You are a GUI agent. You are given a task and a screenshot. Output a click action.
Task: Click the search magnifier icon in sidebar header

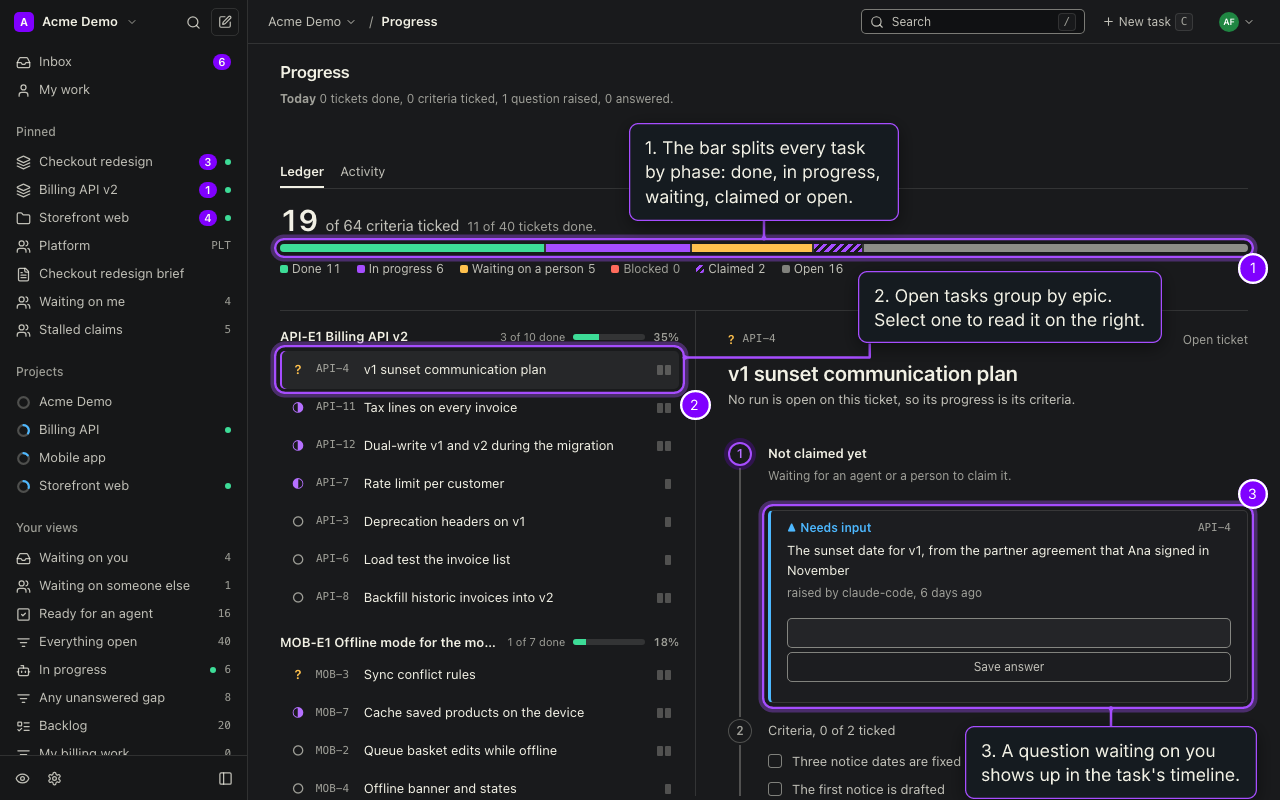pos(194,22)
